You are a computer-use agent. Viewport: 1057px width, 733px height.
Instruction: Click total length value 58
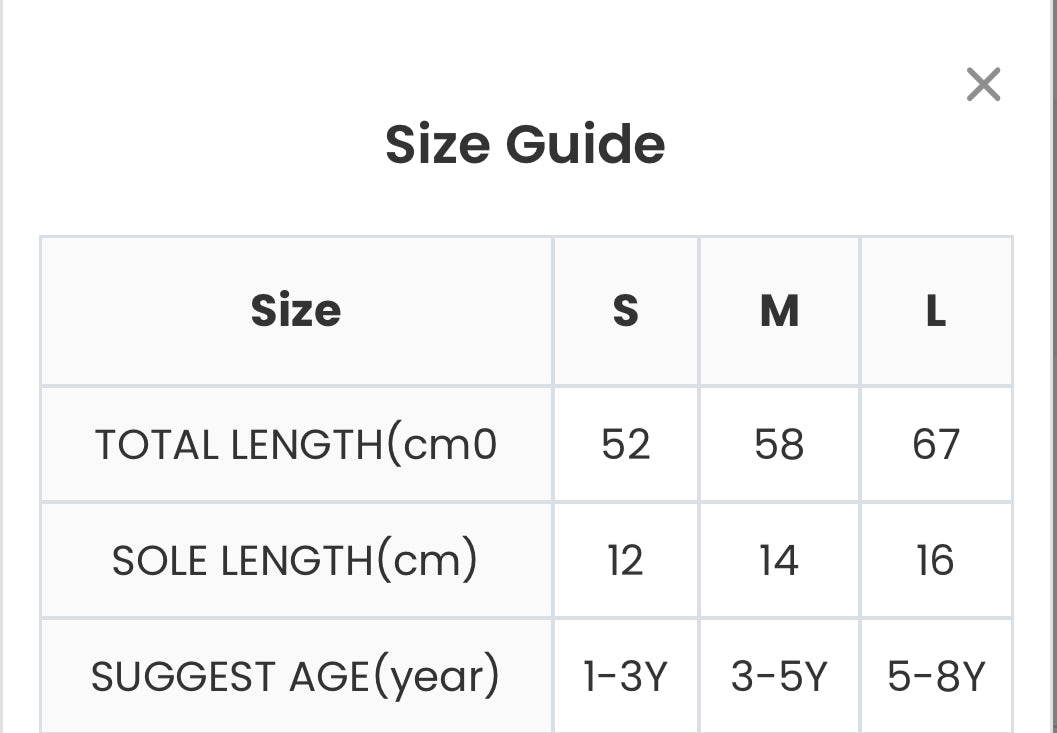[779, 444]
